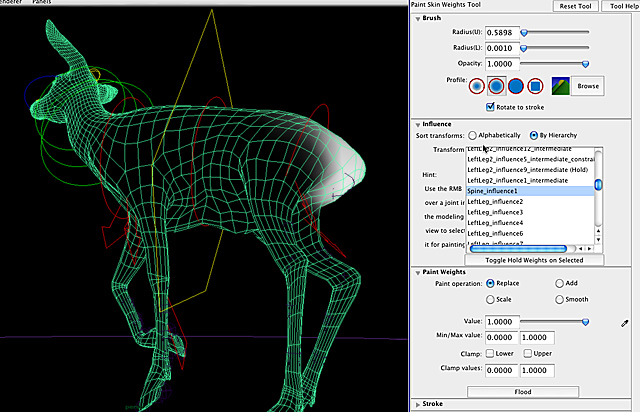Screen dimensions: 640x412
Task: Click the Reset Tool button
Action: tap(575, 6)
